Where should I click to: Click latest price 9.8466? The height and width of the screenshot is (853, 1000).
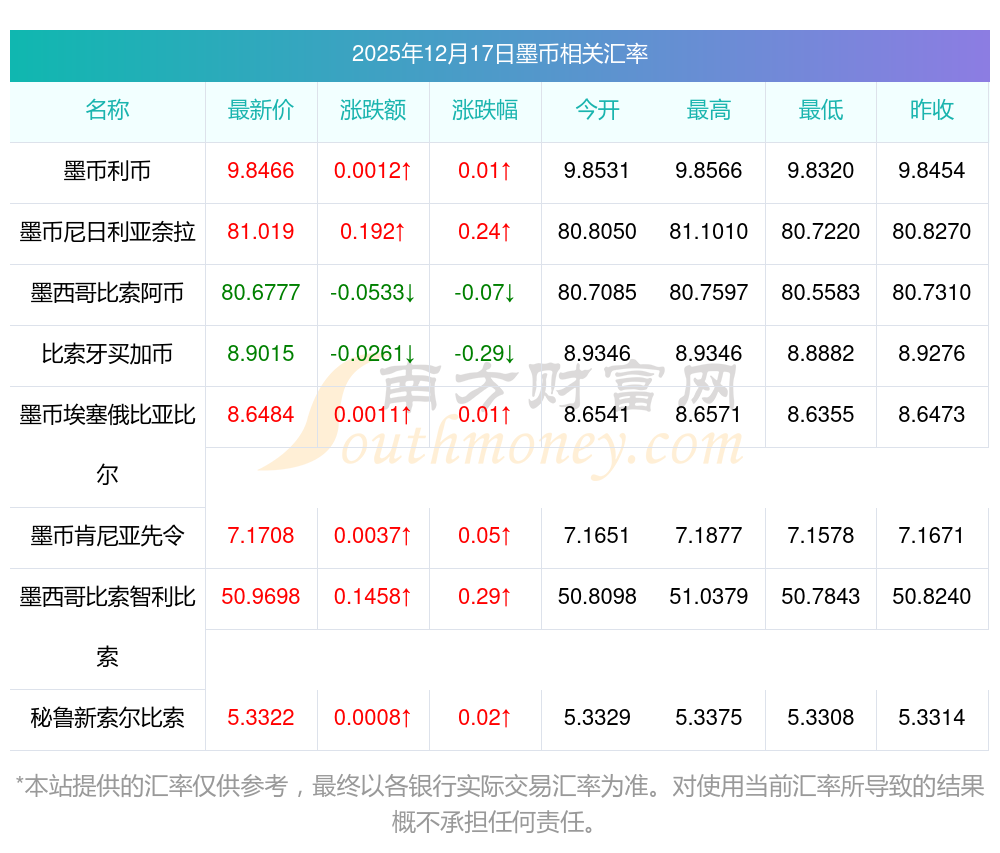pyautogui.click(x=260, y=171)
